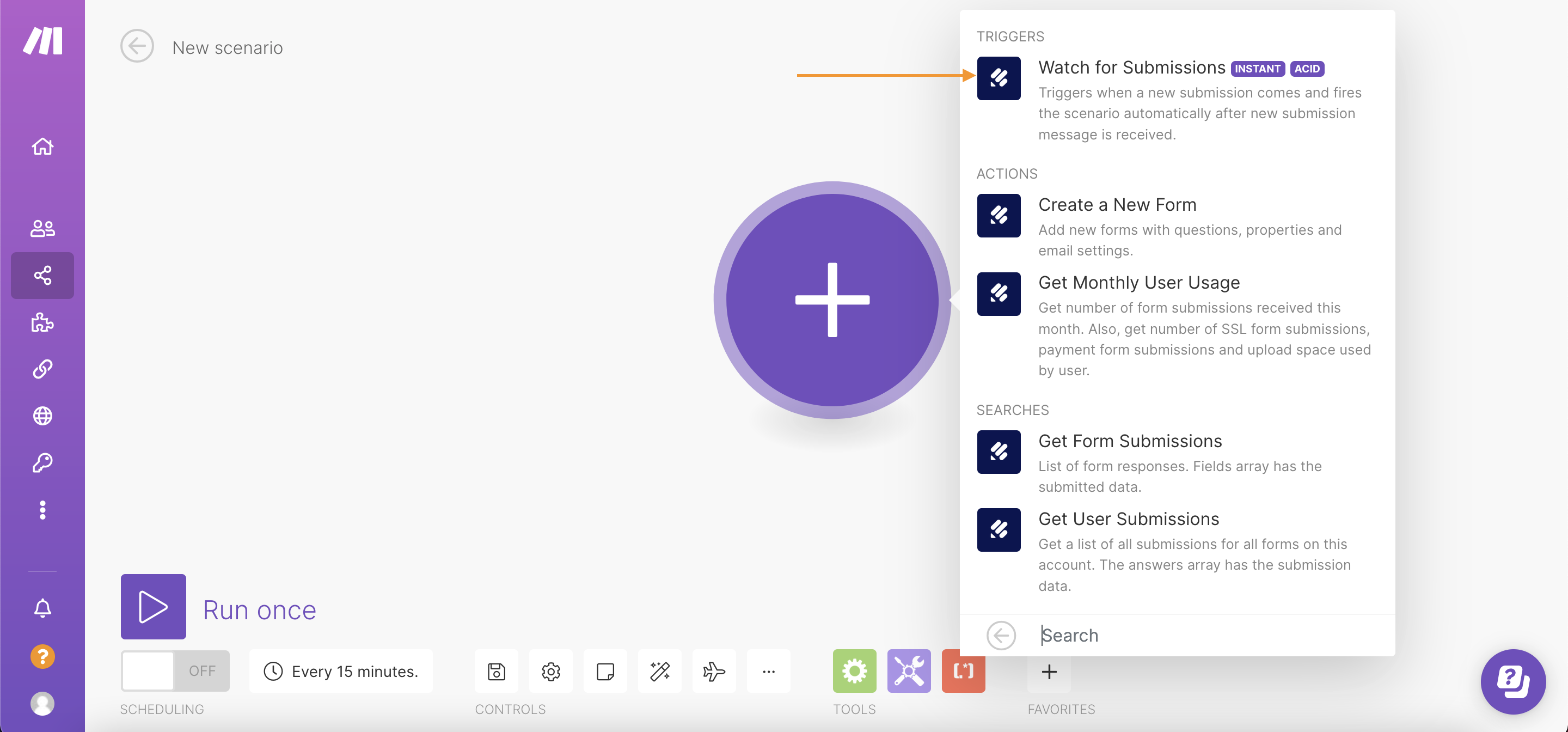Choose the Create a New Form action
Screen dimensions: 1568x732
pyautogui.click(x=1116, y=205)
